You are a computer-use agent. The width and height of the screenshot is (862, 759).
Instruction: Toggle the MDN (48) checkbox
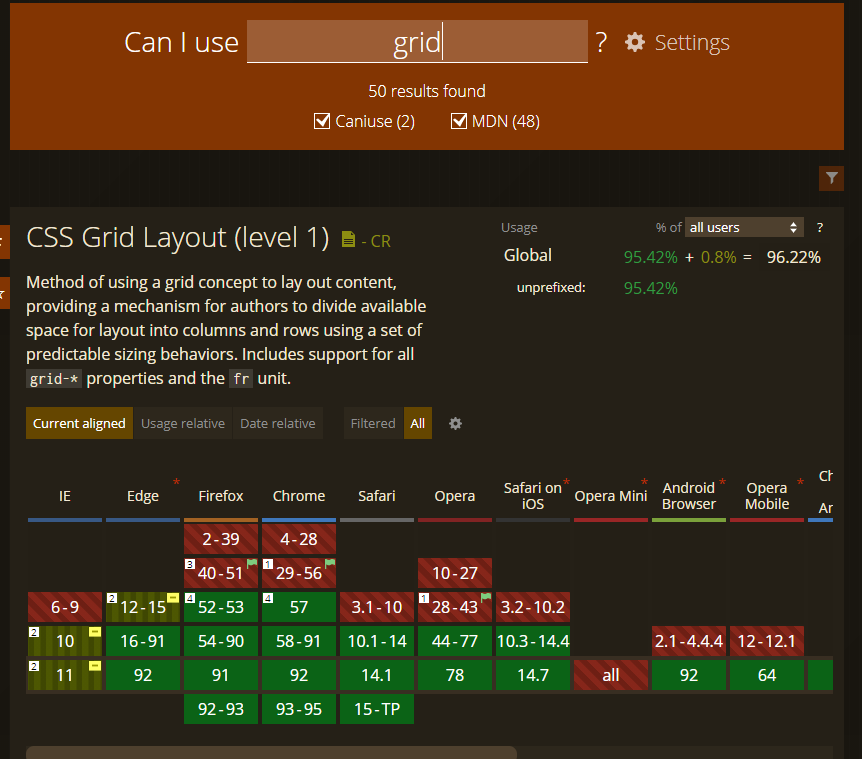(x=458, y=121)
